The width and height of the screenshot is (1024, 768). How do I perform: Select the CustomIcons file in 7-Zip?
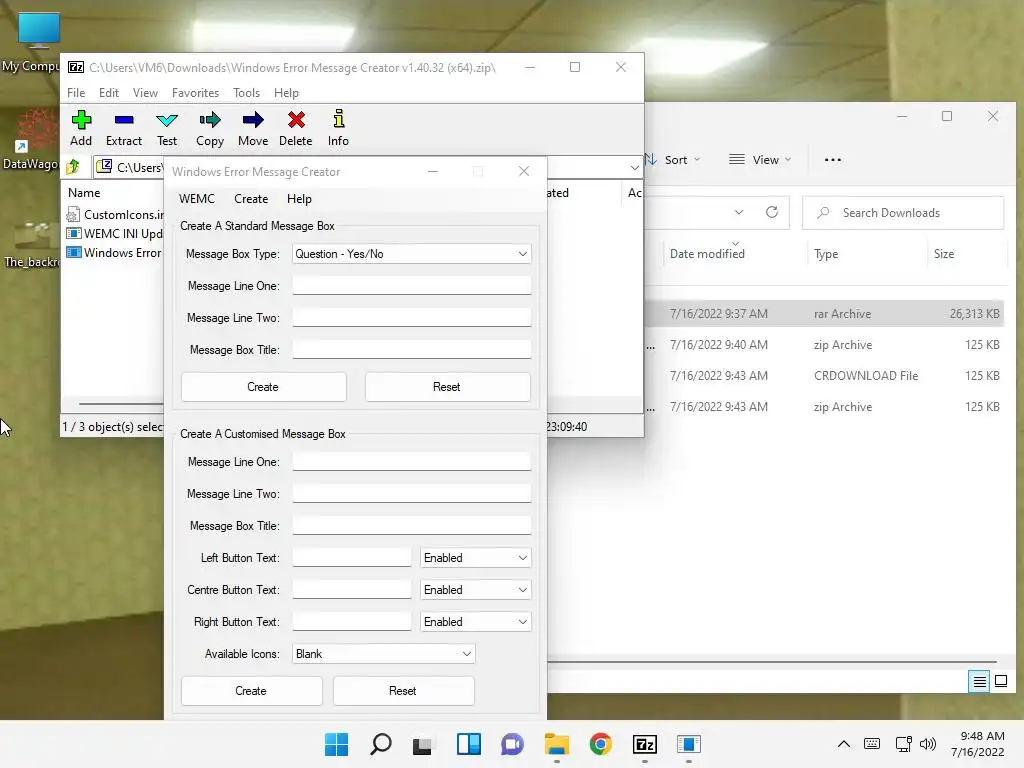click(x=115, y=214)
